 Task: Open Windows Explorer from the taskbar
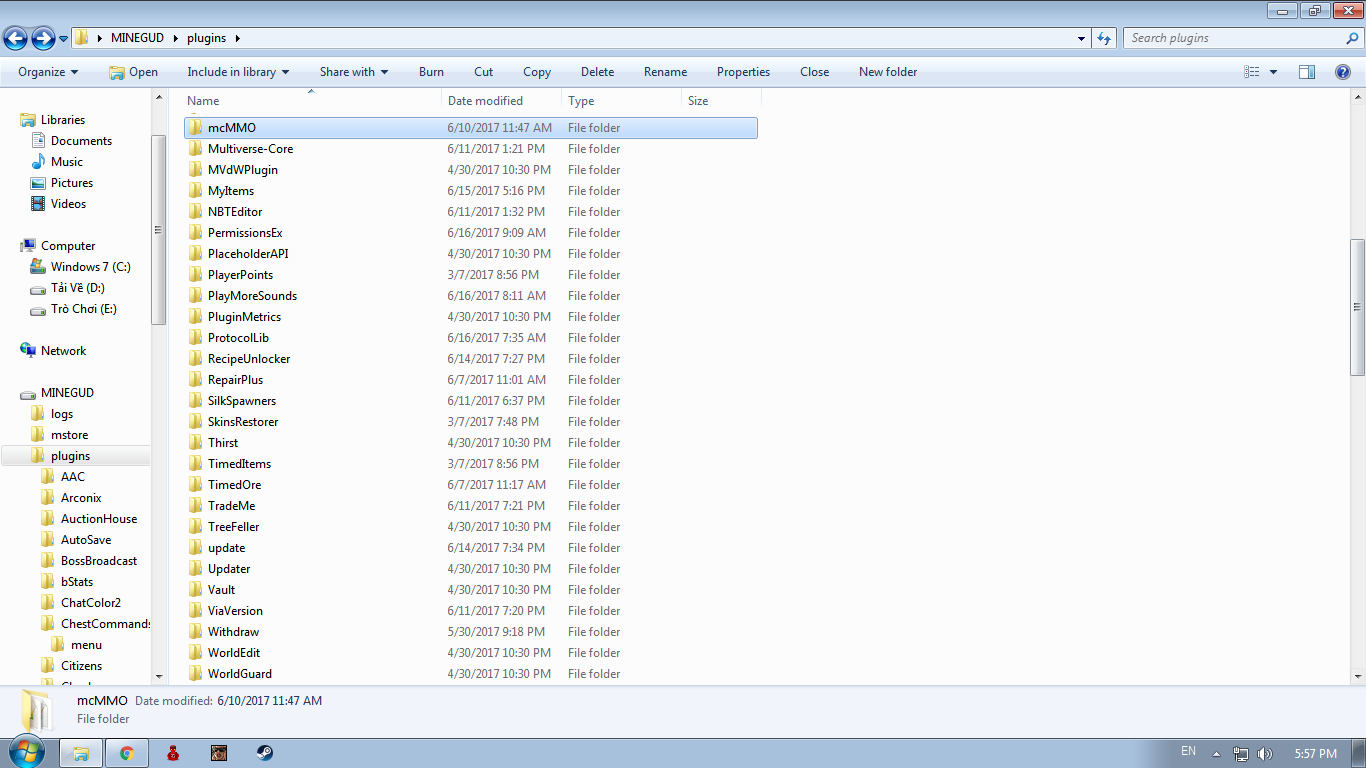pyautogui.click(x=81, y=753)
